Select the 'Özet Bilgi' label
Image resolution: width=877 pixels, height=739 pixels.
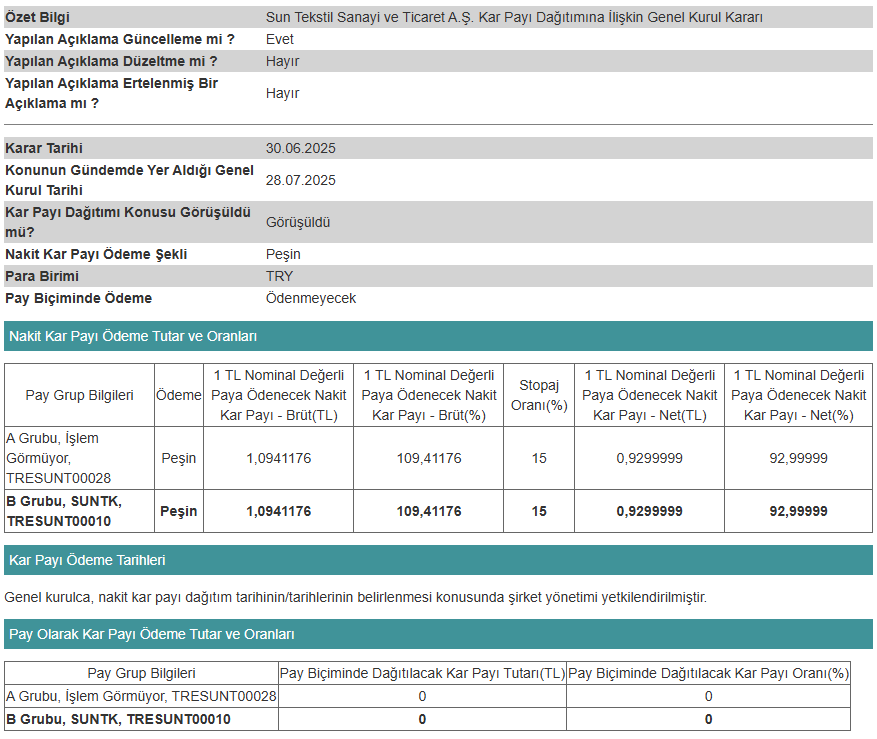point(37,17)
